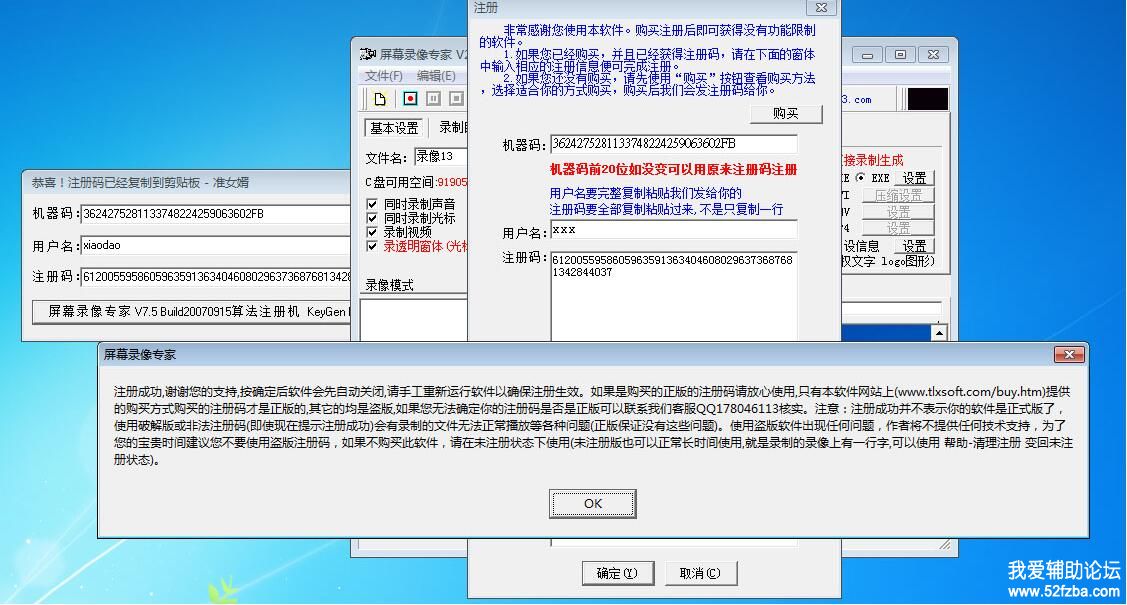The image size is (1127, 605).
Task: Toggle 同时录制声音 checkbox
Action: (372, 204)
